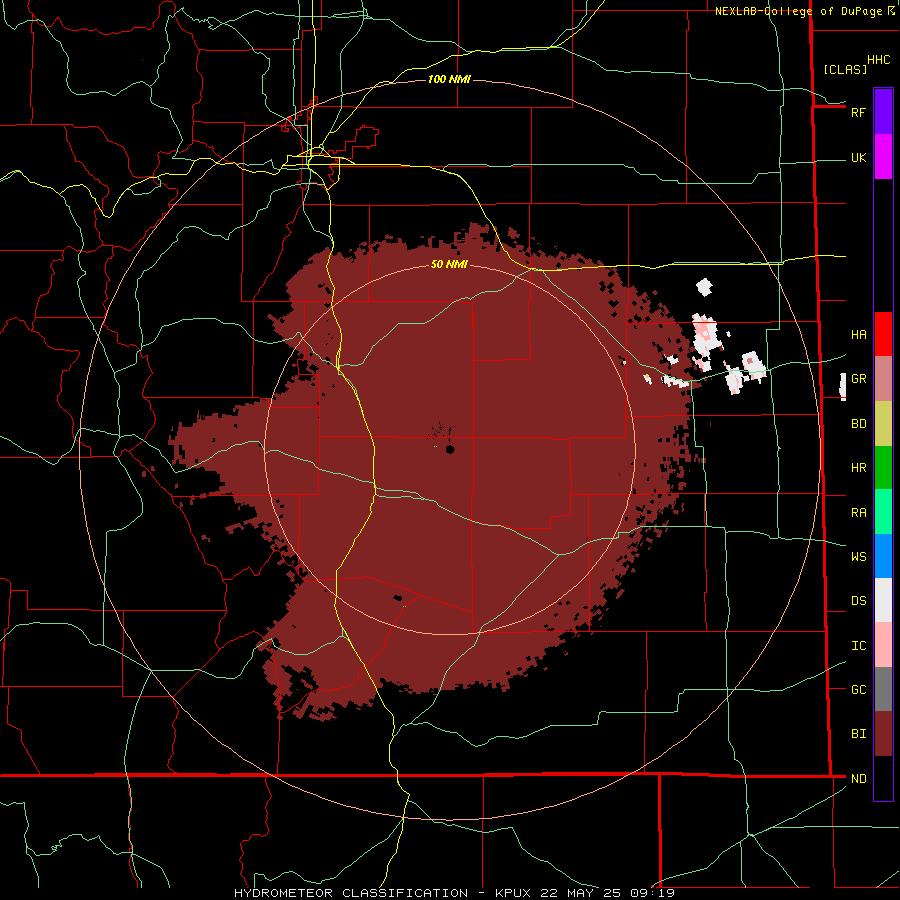Select the WS blue legend swatch
The width and height of the screenshot is (900, 900).
[x=883, y=556]
